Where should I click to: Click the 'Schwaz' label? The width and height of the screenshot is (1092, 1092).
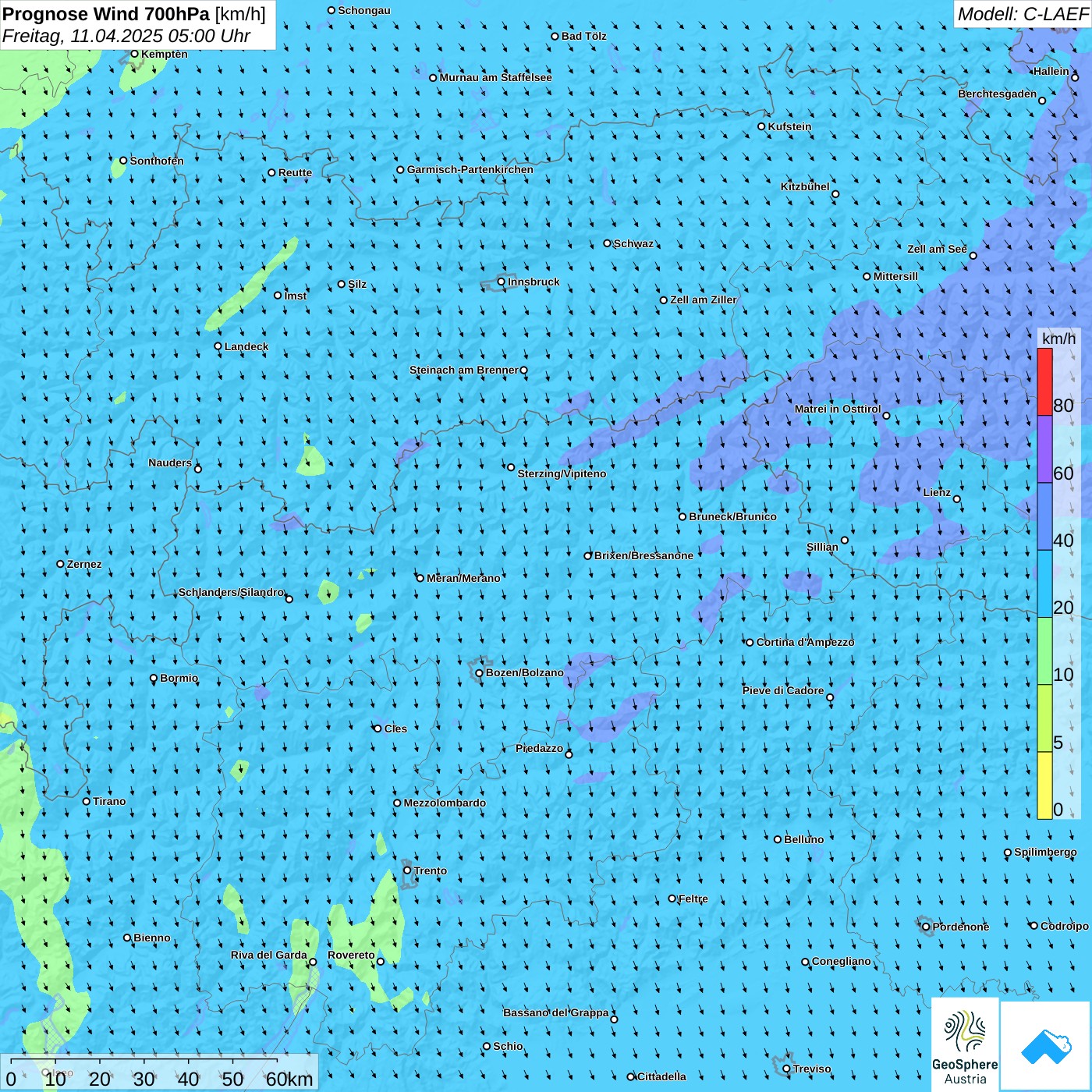tap(633, 243)
